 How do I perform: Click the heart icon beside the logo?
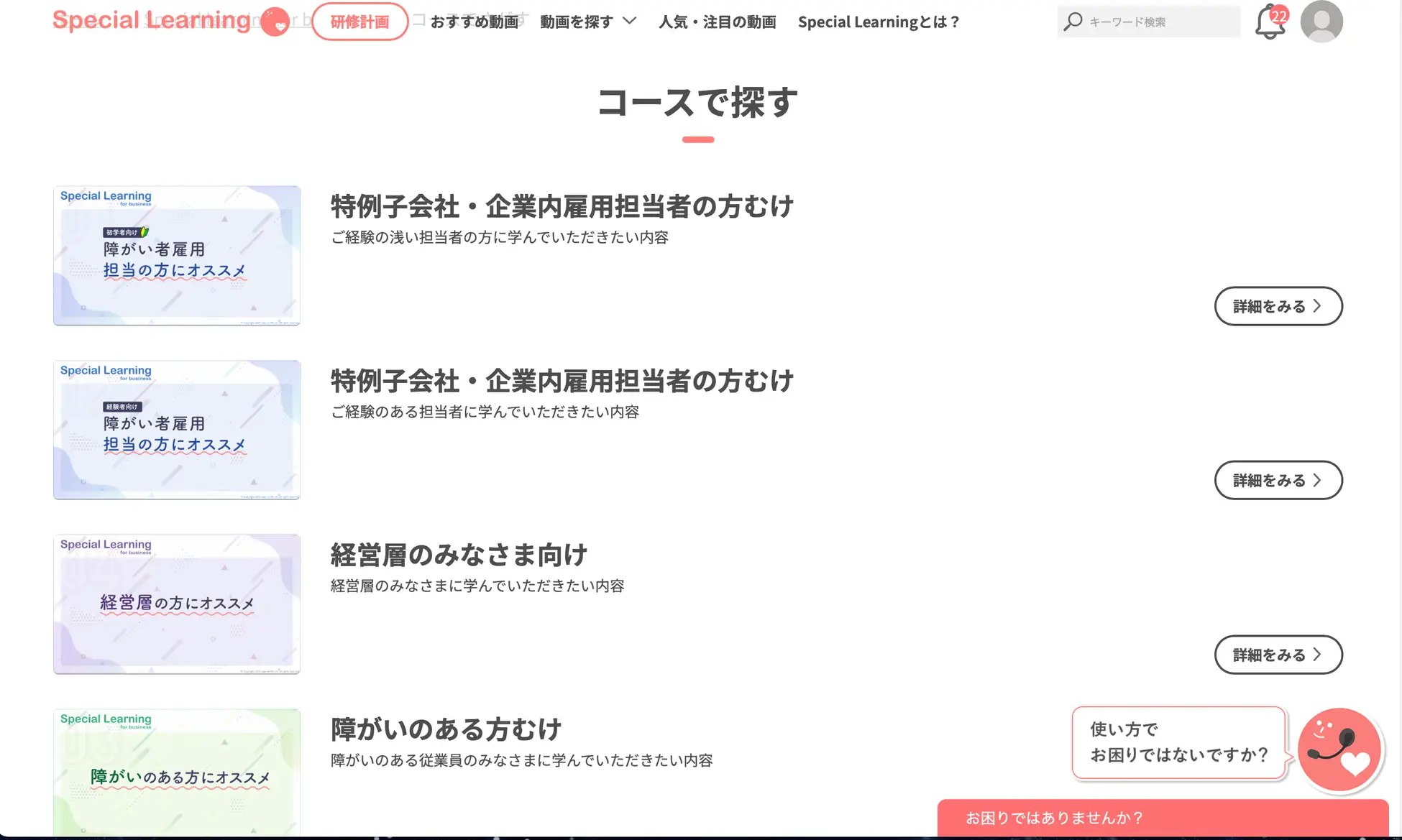coord(275,22)
